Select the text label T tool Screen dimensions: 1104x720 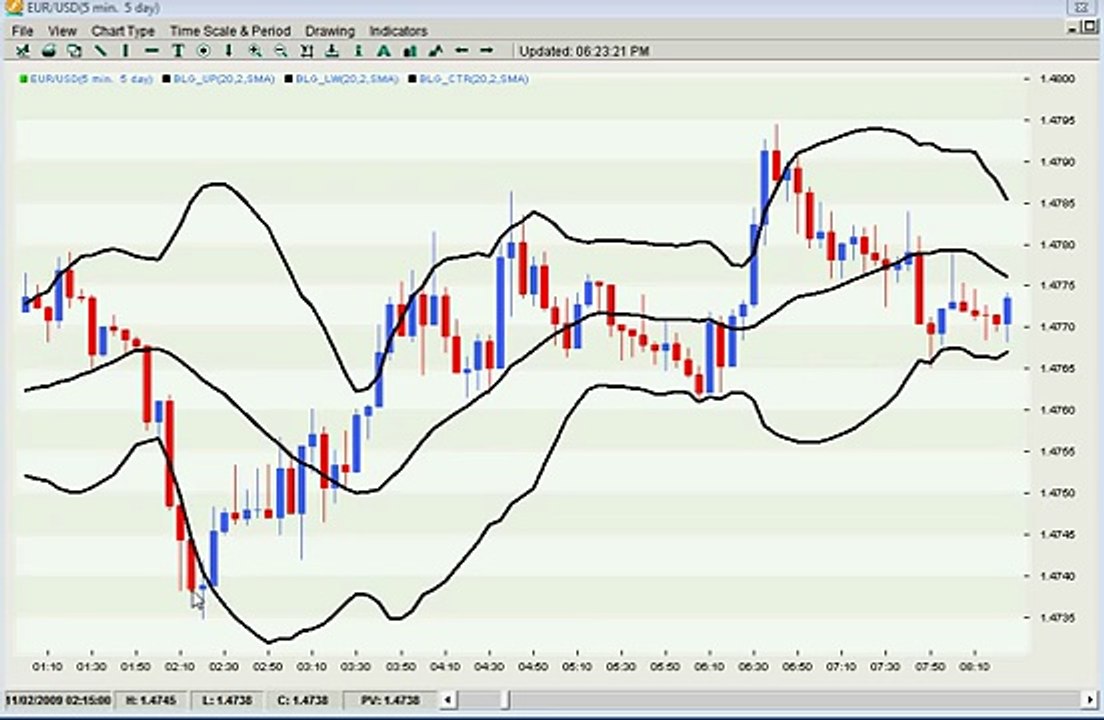click(177, 51)
